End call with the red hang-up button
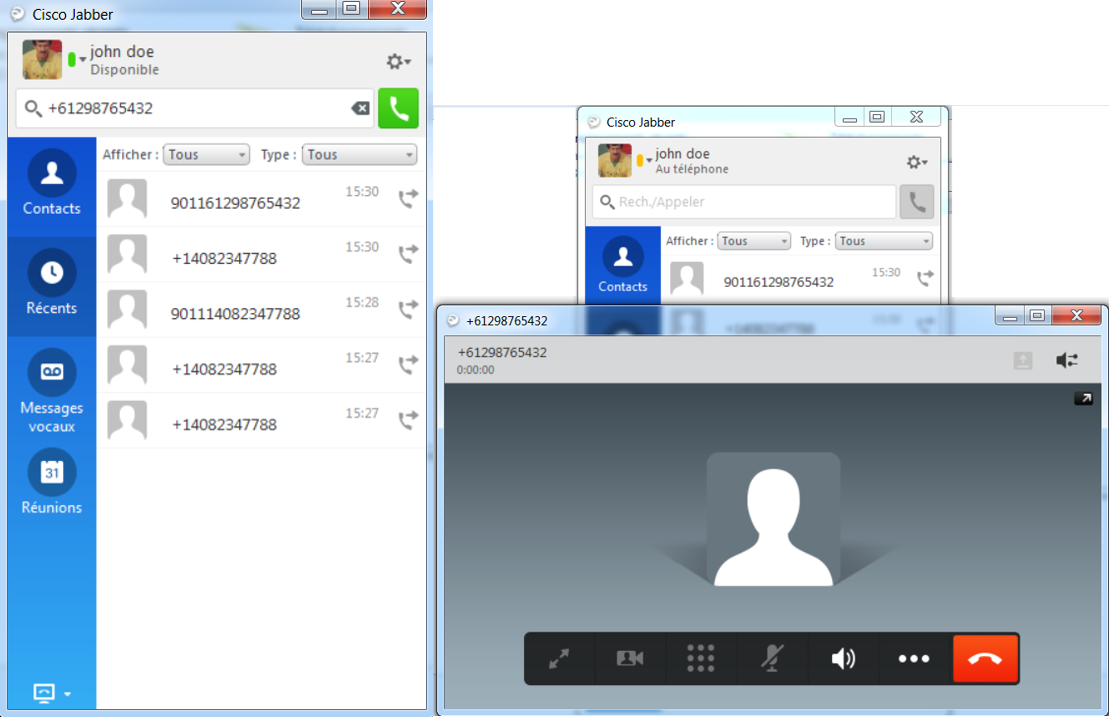The height and width of the screenshot is (719, 1110). tap(985, 659)
